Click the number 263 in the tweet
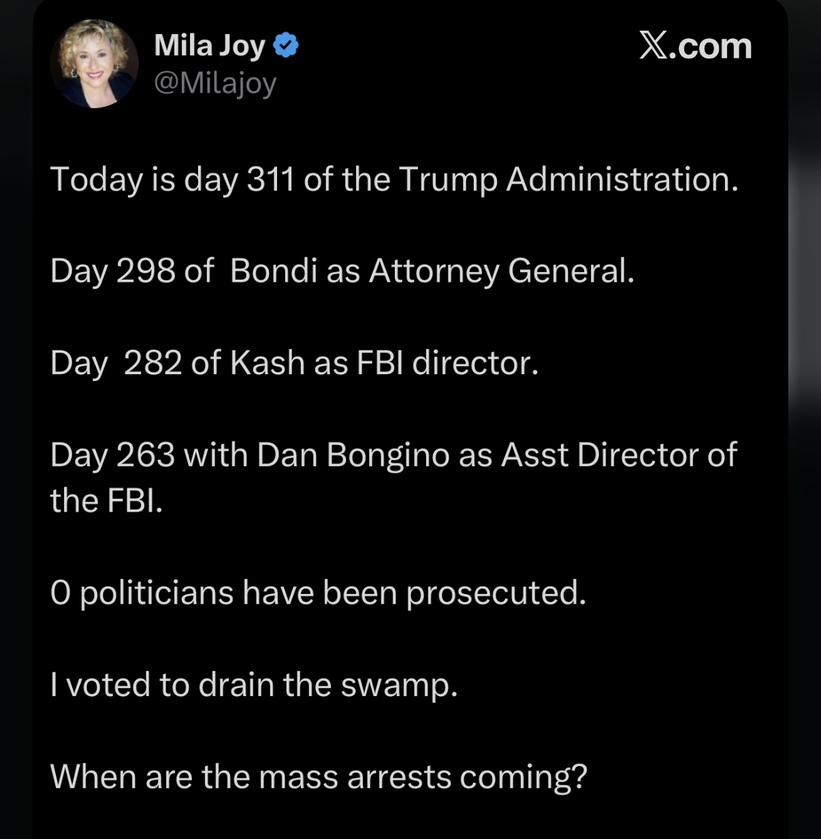This screenshot has width=821, height=839. pos(145,454)
